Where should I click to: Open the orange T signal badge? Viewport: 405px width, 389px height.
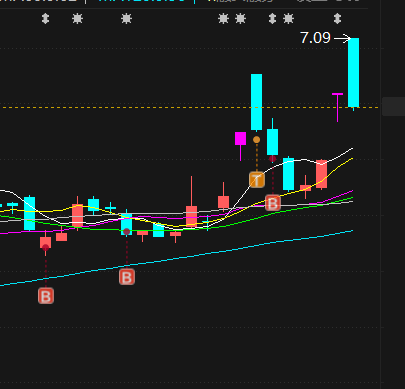click(257, 180)
